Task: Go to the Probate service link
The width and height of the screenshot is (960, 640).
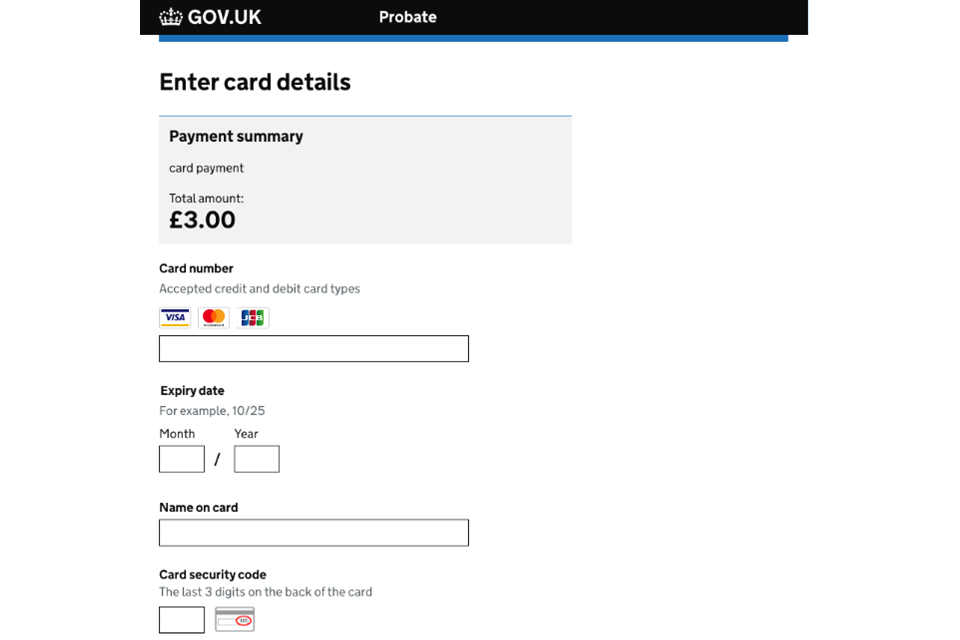Action: 407,17
